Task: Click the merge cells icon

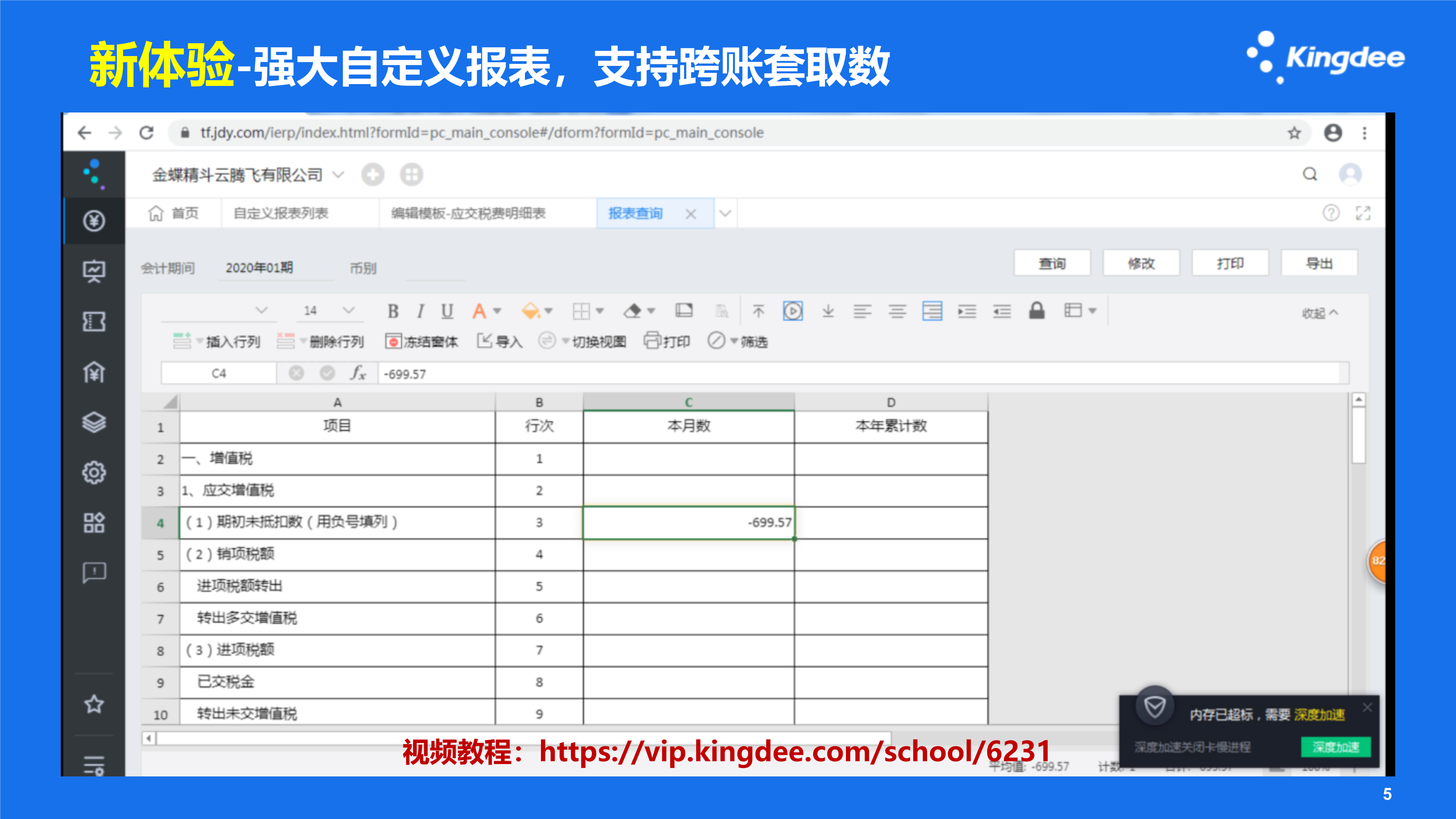Action: click(x=684, y=310)
